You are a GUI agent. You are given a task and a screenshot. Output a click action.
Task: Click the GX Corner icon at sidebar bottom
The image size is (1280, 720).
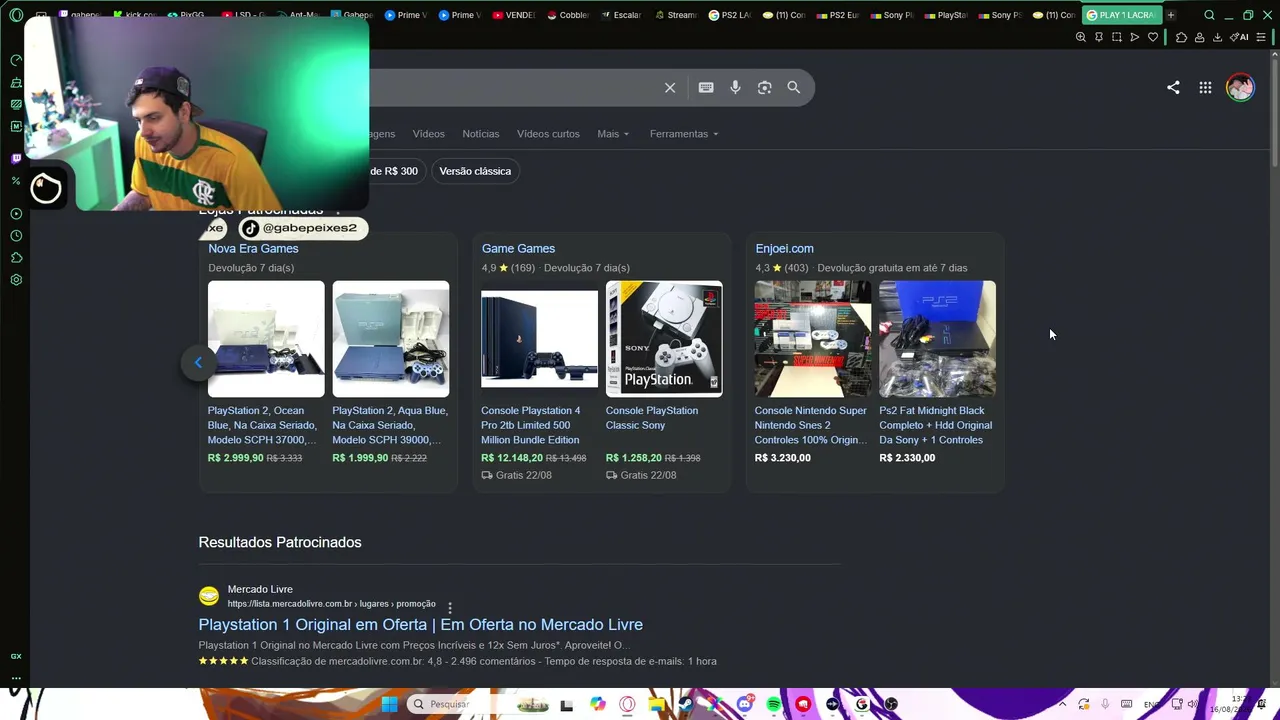16,656
